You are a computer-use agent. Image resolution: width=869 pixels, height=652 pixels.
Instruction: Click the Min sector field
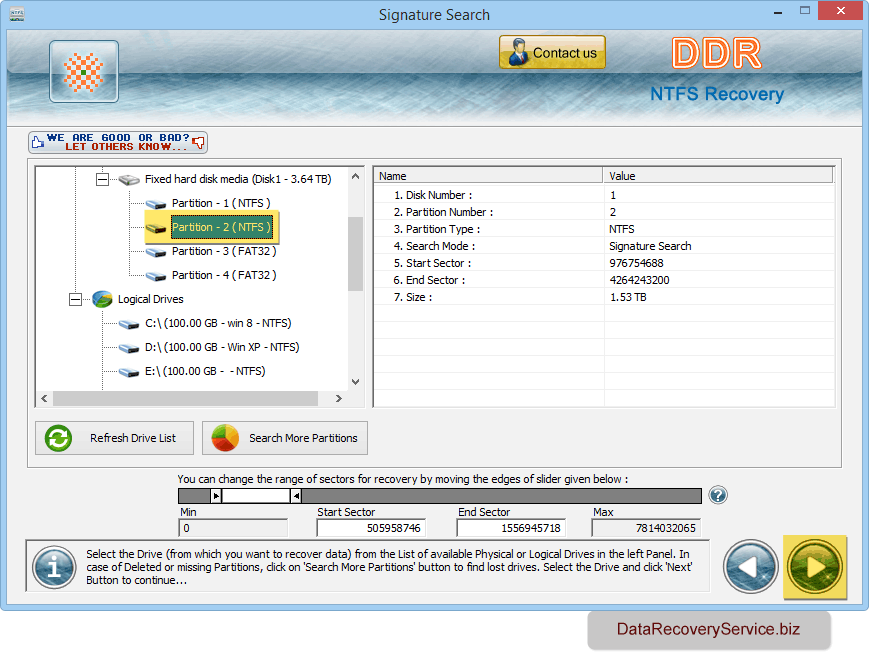coord(233,528)
